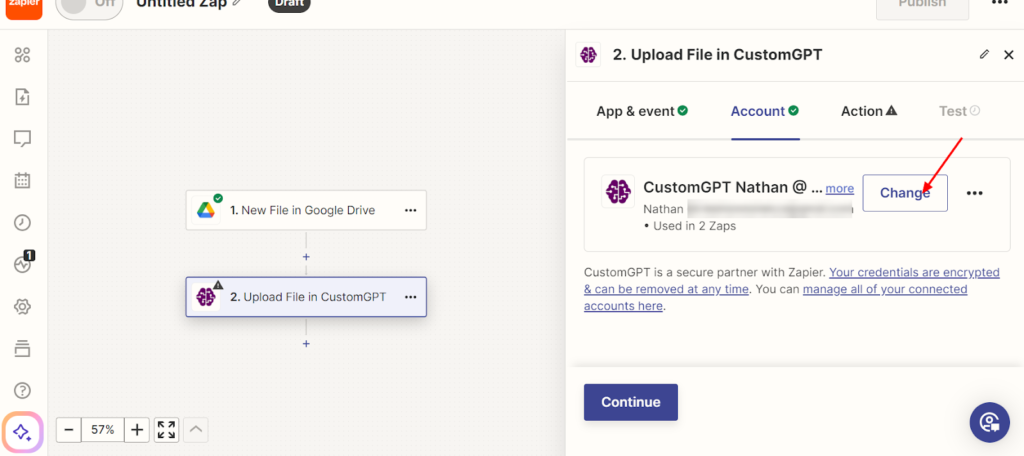Open the status activity icon with badge
The image size is (1024, 456).
click(x=22, y=264)
